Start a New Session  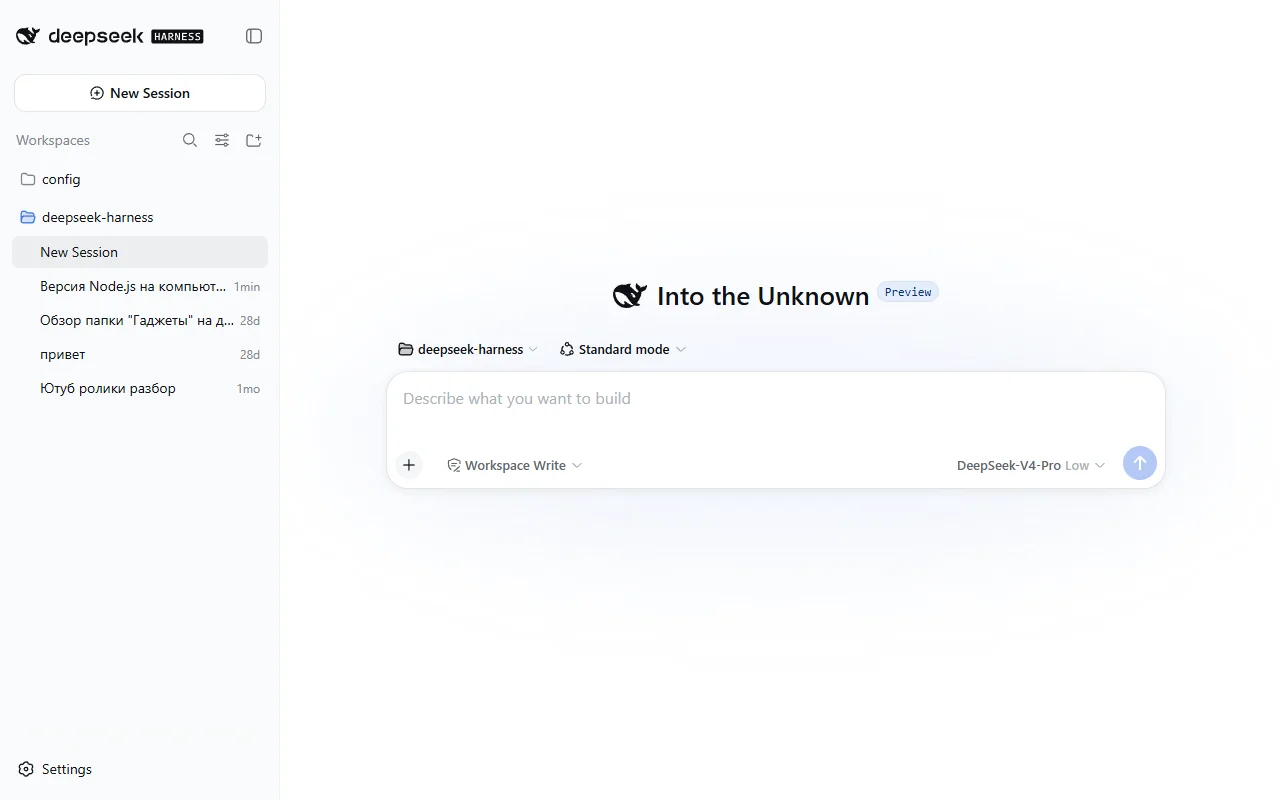pos(140,93)
